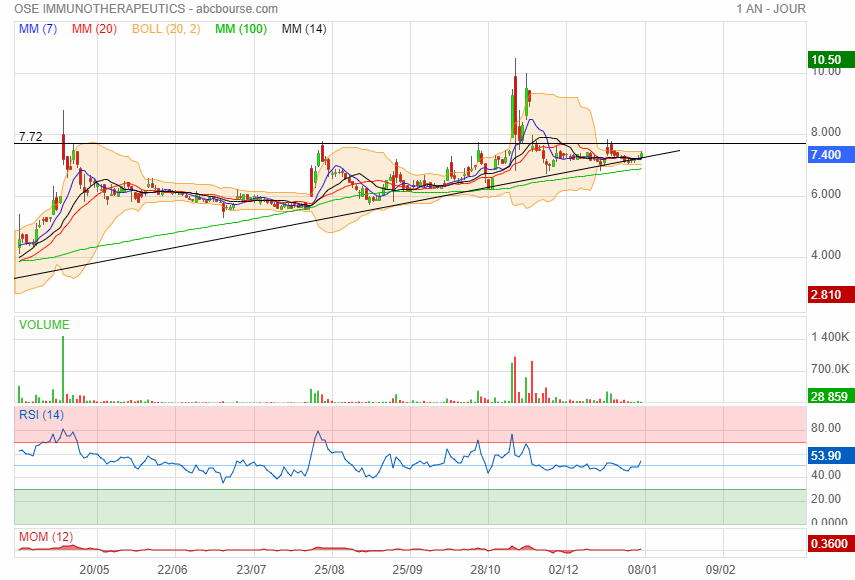Select the 25/08 date on the time axis
The width and height of the screenshot is (855, 580).
329,569
